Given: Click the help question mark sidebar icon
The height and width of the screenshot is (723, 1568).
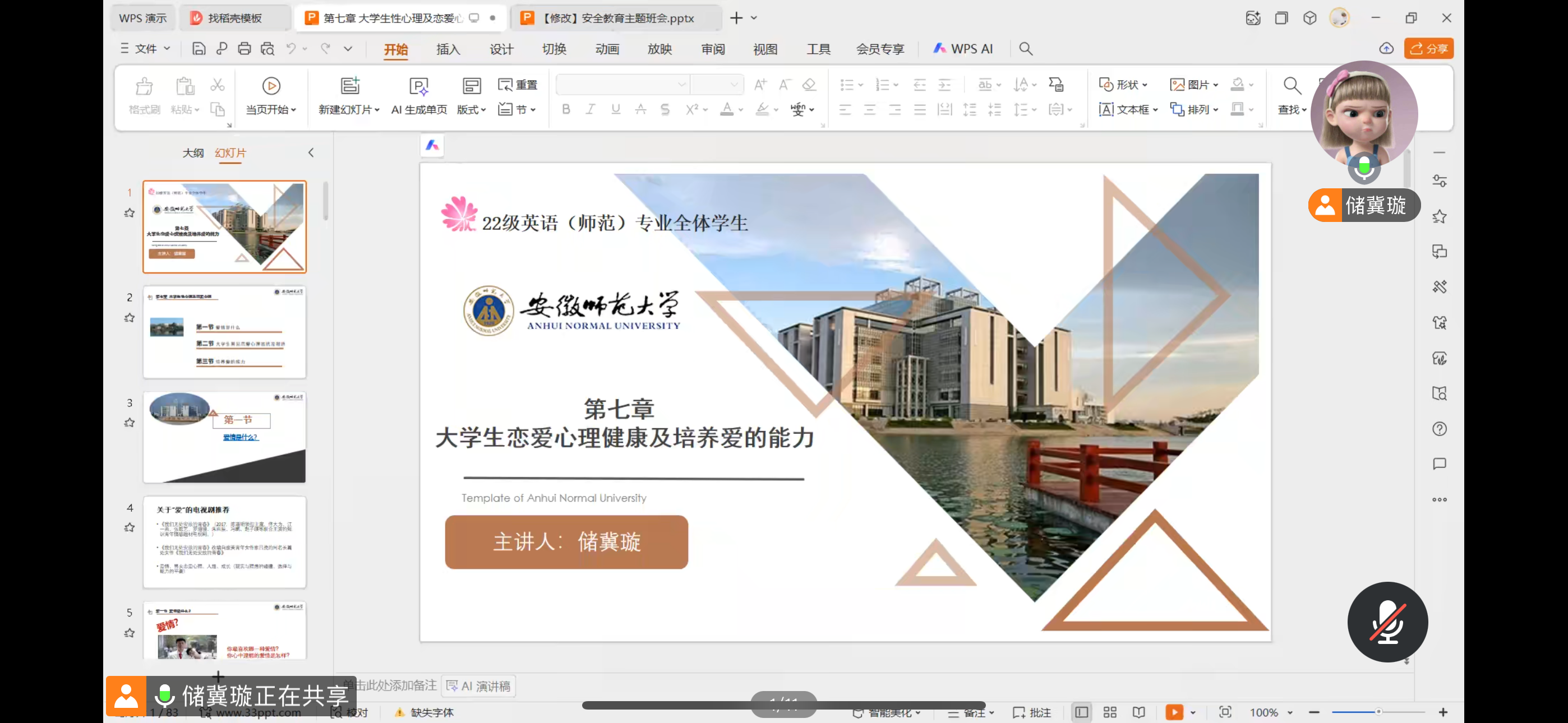Looking at the screenshot, I should [1439, 429].
